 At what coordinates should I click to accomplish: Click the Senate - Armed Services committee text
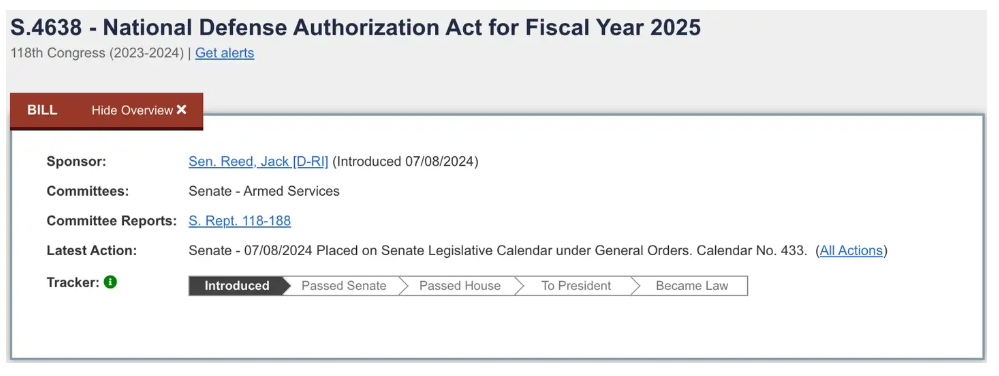coord(264,191)
